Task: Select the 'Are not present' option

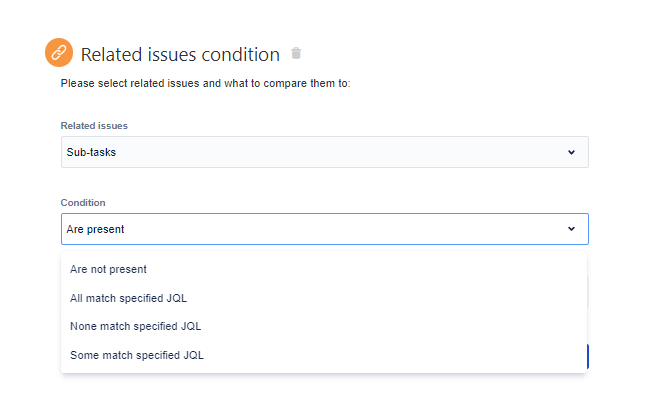Action: 108,269
